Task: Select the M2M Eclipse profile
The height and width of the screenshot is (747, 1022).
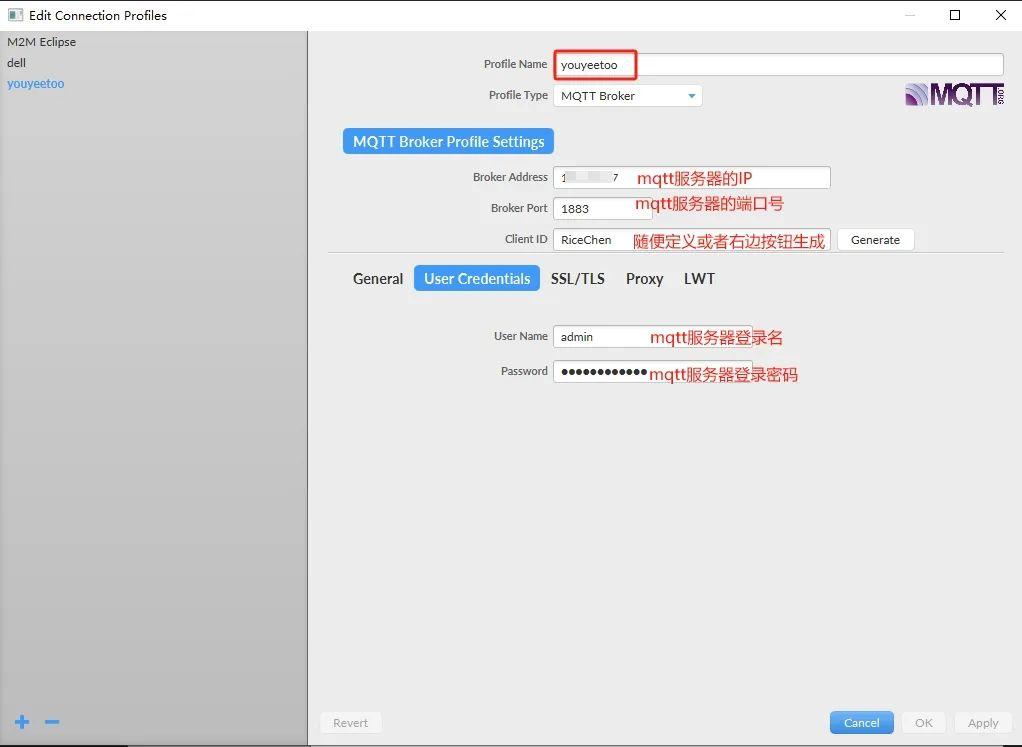Action: coord(42,42)
